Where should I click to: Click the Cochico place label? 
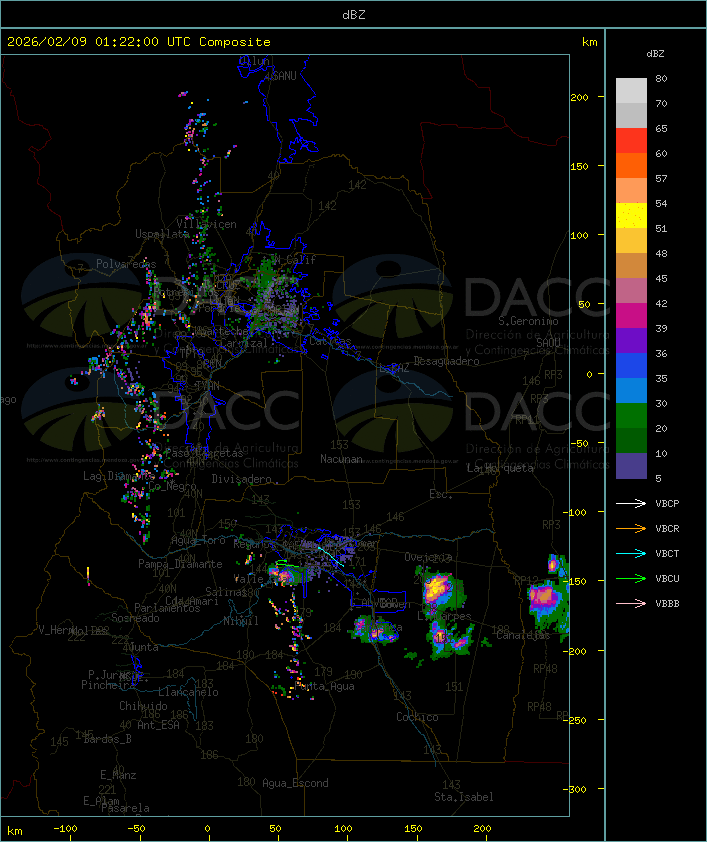417,717
